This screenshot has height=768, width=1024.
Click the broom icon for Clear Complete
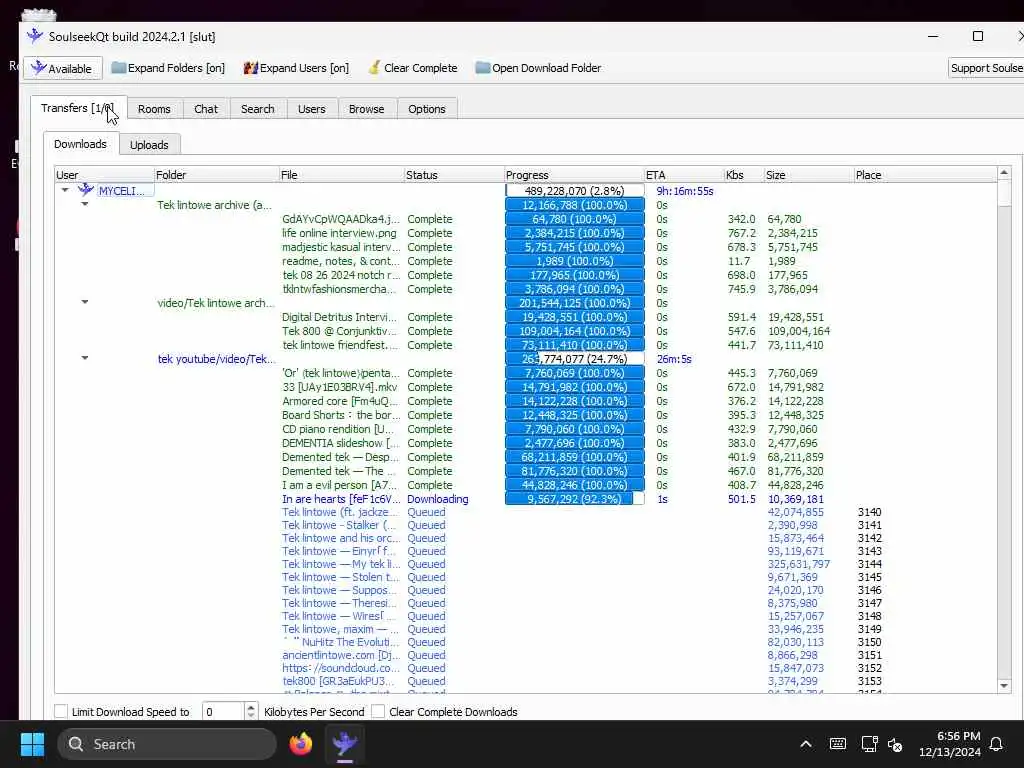(374, 67)
